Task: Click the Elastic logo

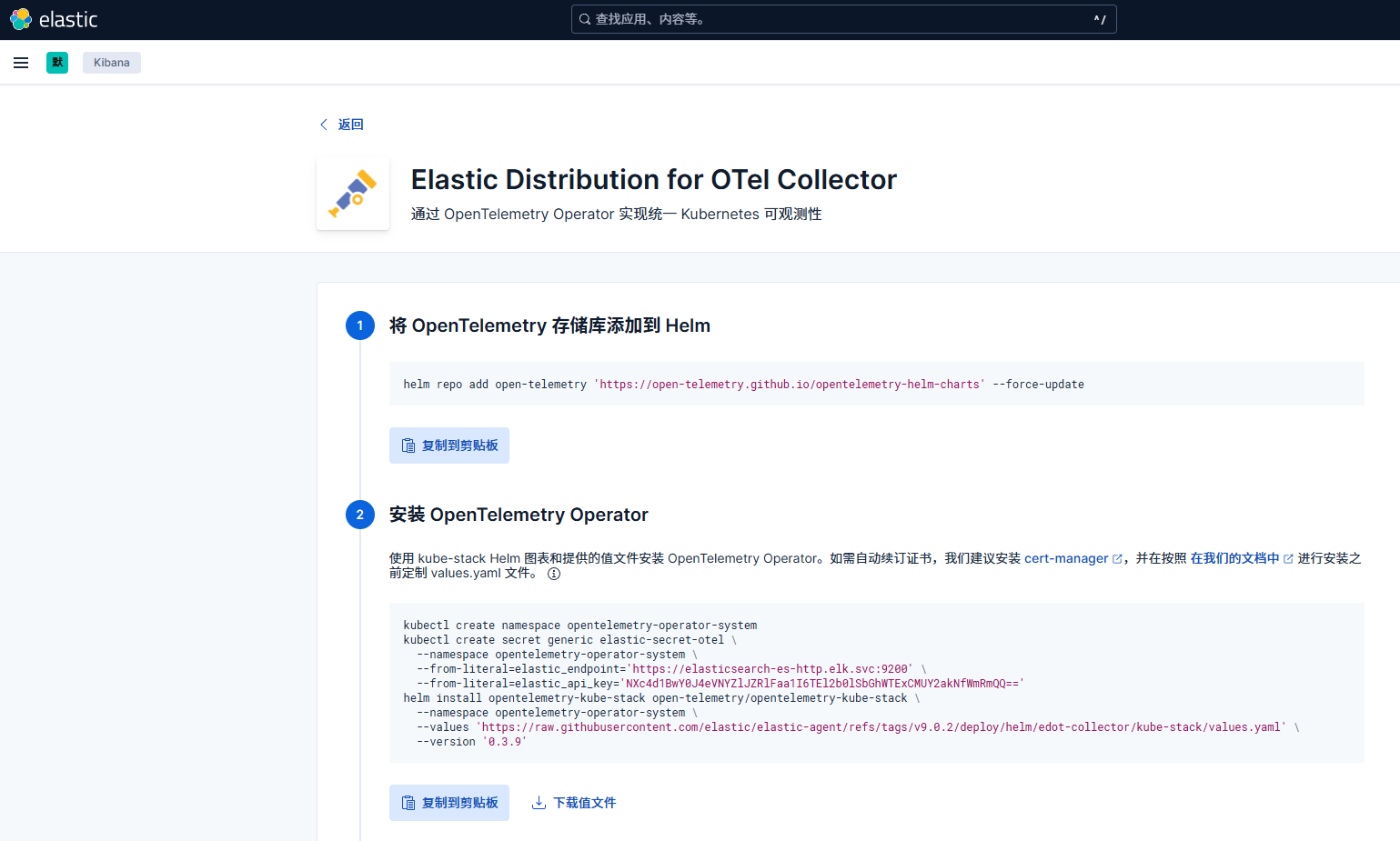Action: pyautogui.click(x=54, y=19)
